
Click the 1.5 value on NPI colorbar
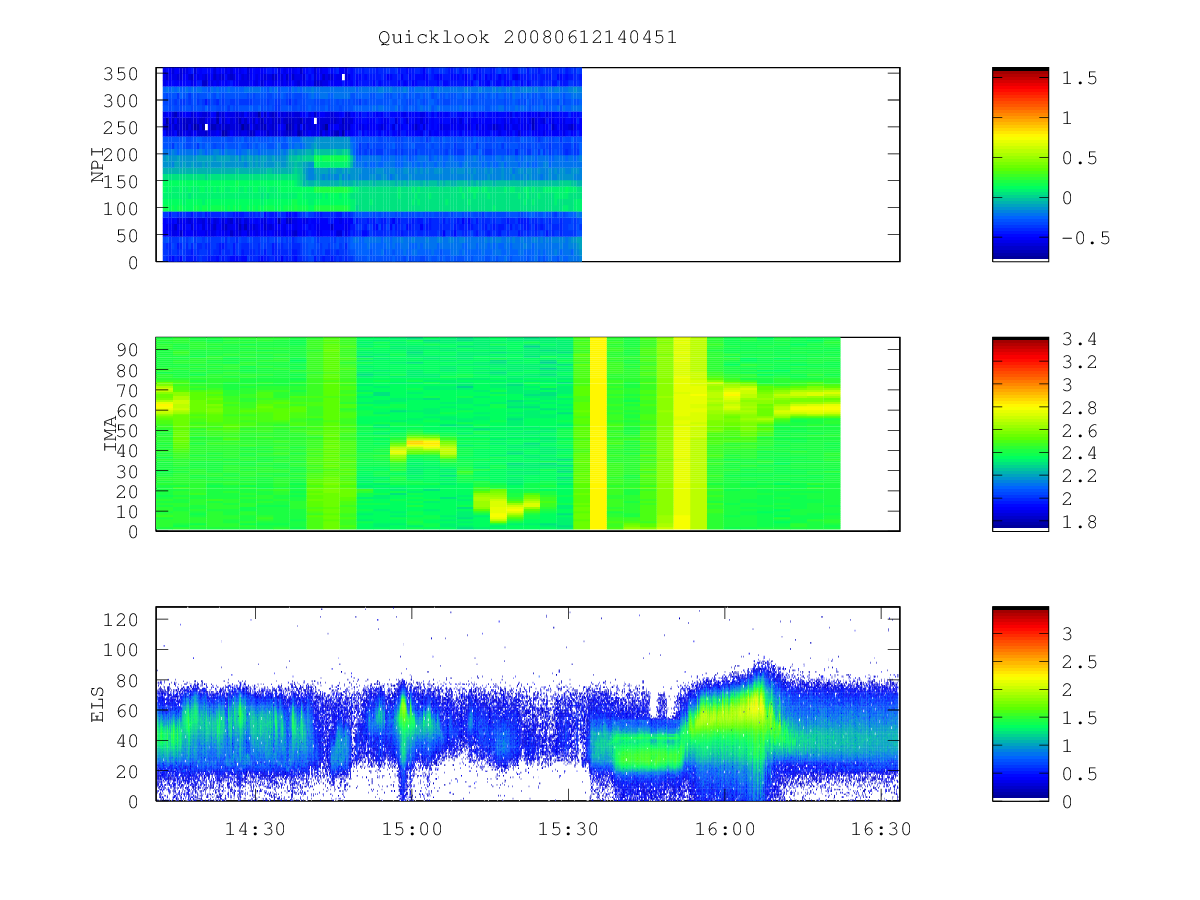coord(1079,78)
